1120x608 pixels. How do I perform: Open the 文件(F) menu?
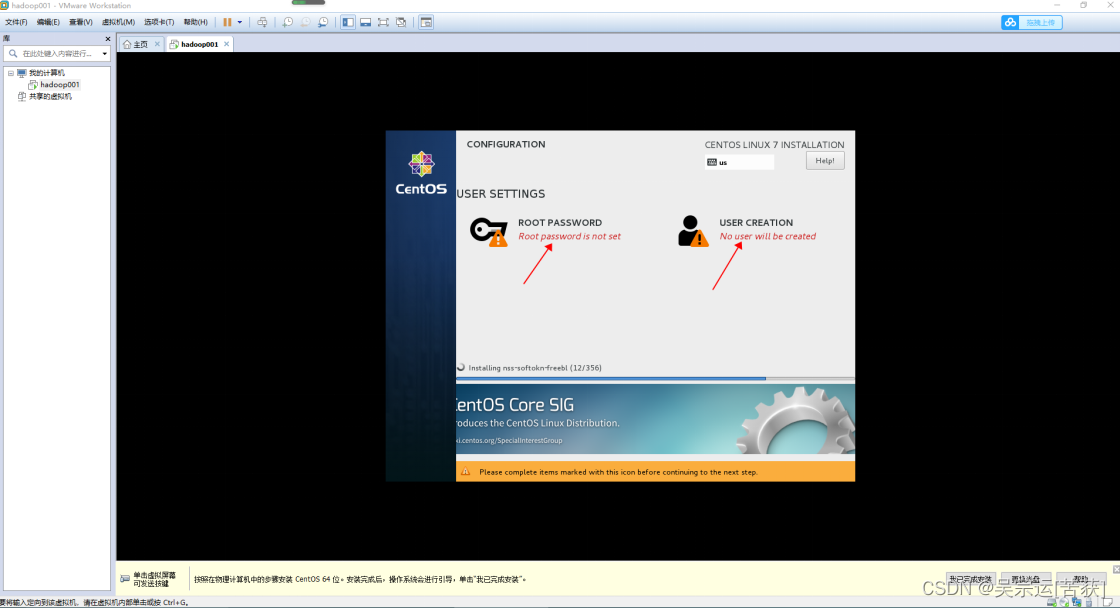coord(16,22)
